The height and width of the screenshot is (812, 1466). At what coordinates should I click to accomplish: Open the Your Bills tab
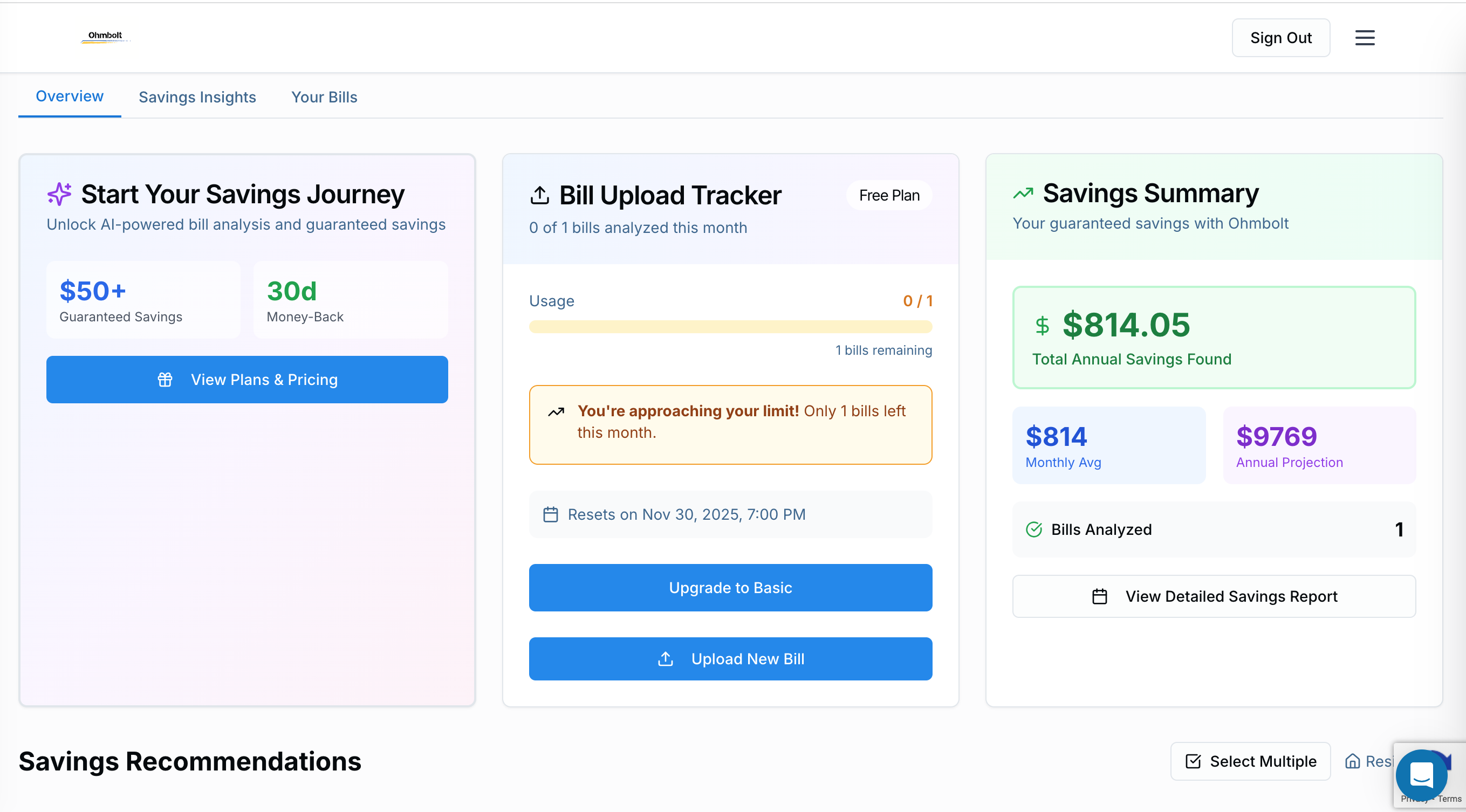pos(324,97)
